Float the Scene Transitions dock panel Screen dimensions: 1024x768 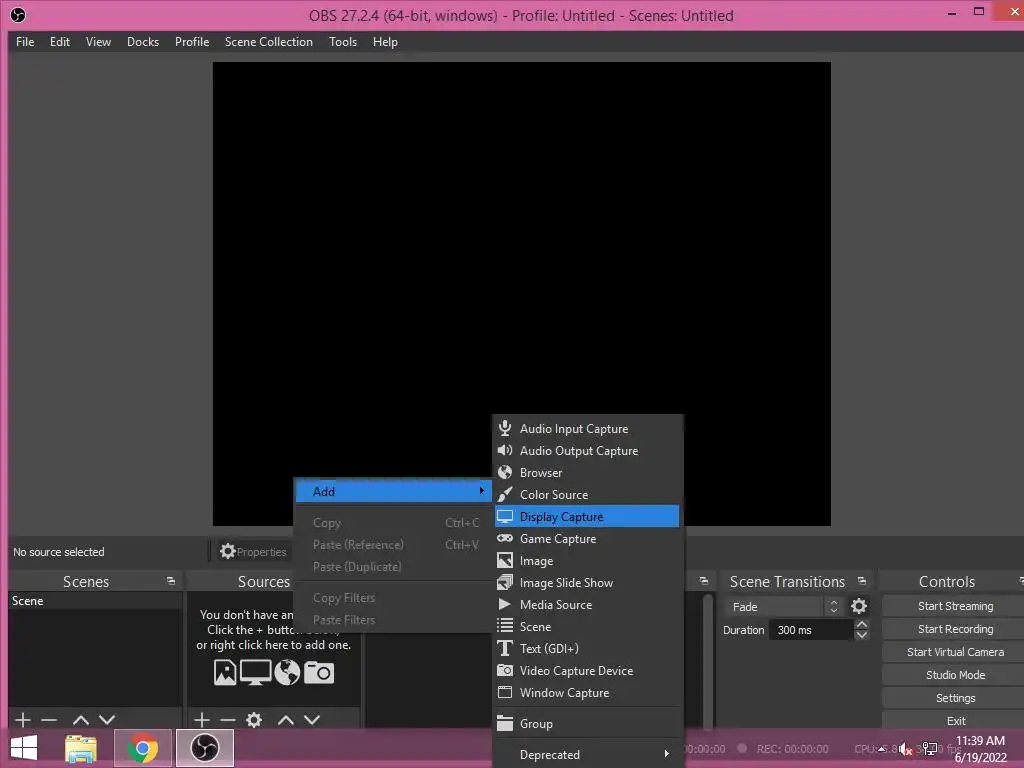pos(862,581)
